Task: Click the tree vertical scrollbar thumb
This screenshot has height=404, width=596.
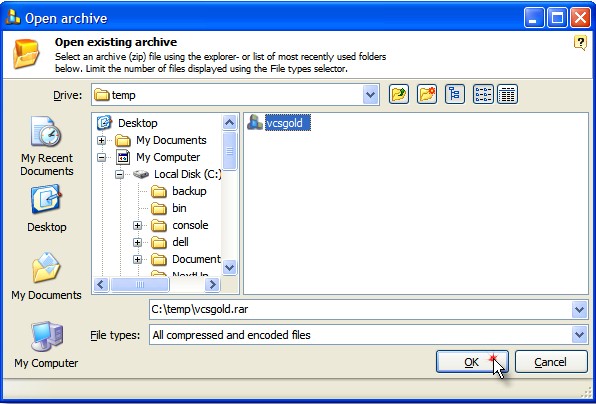Action: tap(230, 151)
